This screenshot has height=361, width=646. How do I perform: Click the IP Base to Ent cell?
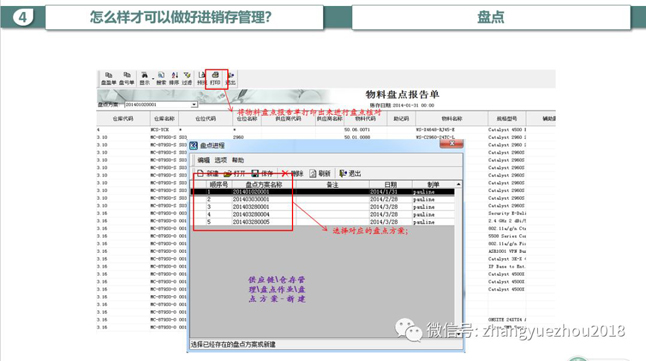507,267
